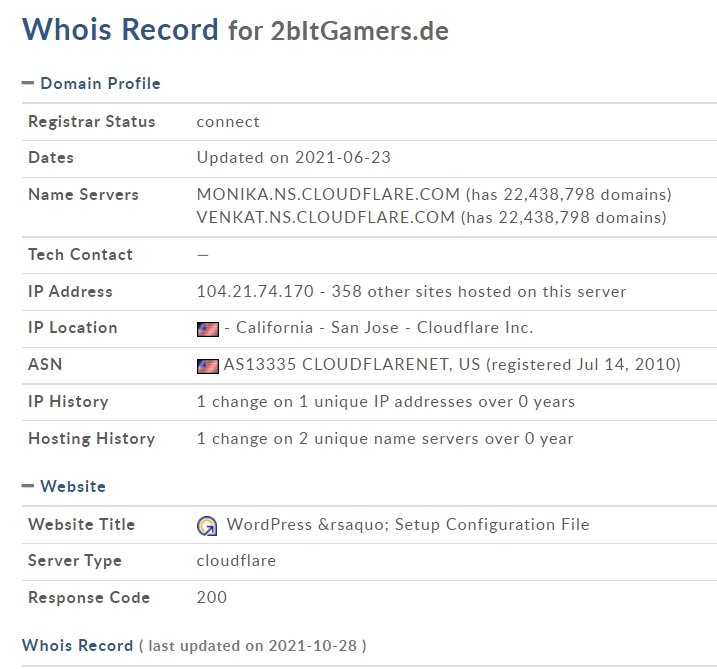Viewport: 717px width, 669px height.
Task: Click the bottom 'Whois Record' label
Action: coord(77,645)
